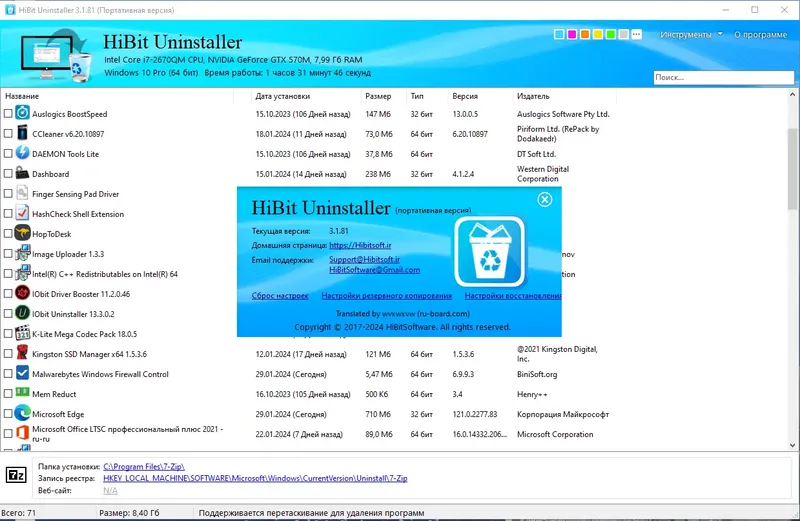The height and width of the screenshot is (521, 800).
Task: Sort by the Версия column header
Action: point(465,96)
